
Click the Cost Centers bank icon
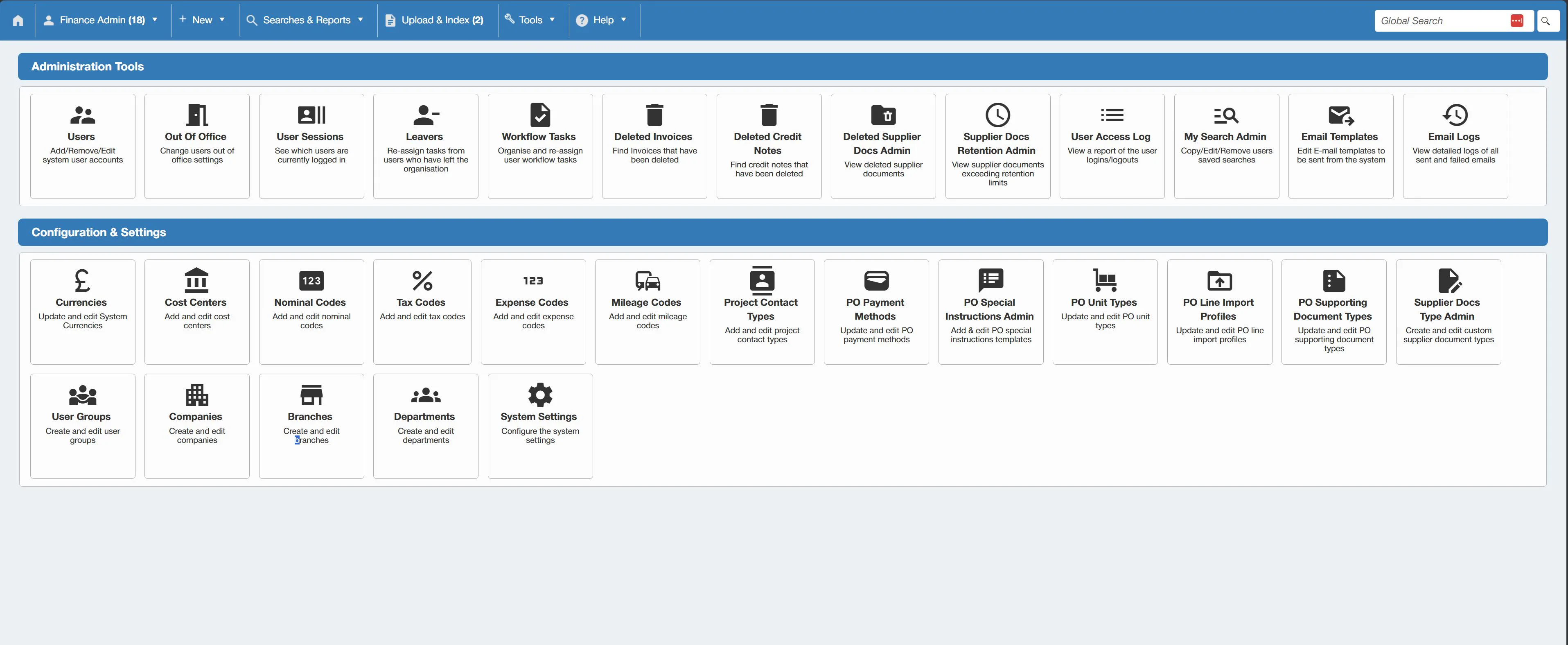196,280
